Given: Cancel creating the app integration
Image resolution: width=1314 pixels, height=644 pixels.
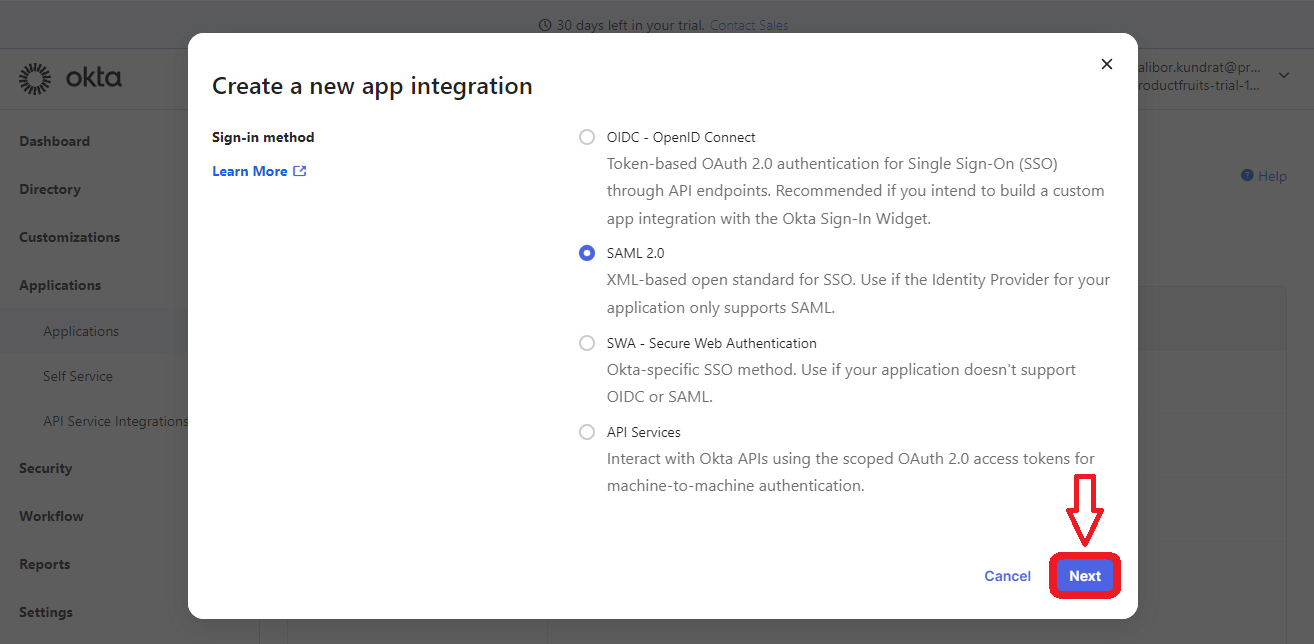Looking at the screenshot, I should tap(1007, 575).
